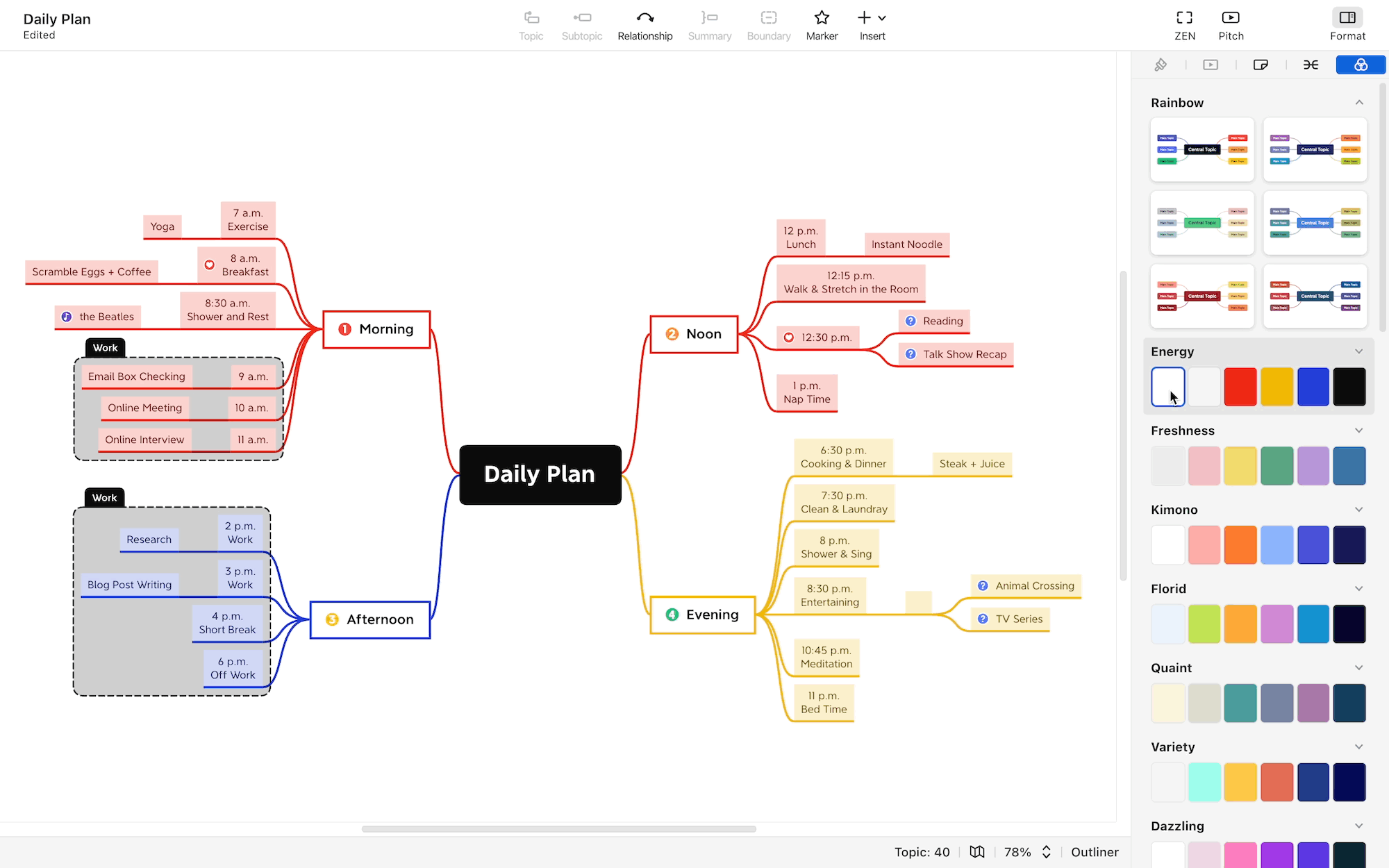
Task: Select the color theme tab icon
Action: click(x=1361, y=65)
